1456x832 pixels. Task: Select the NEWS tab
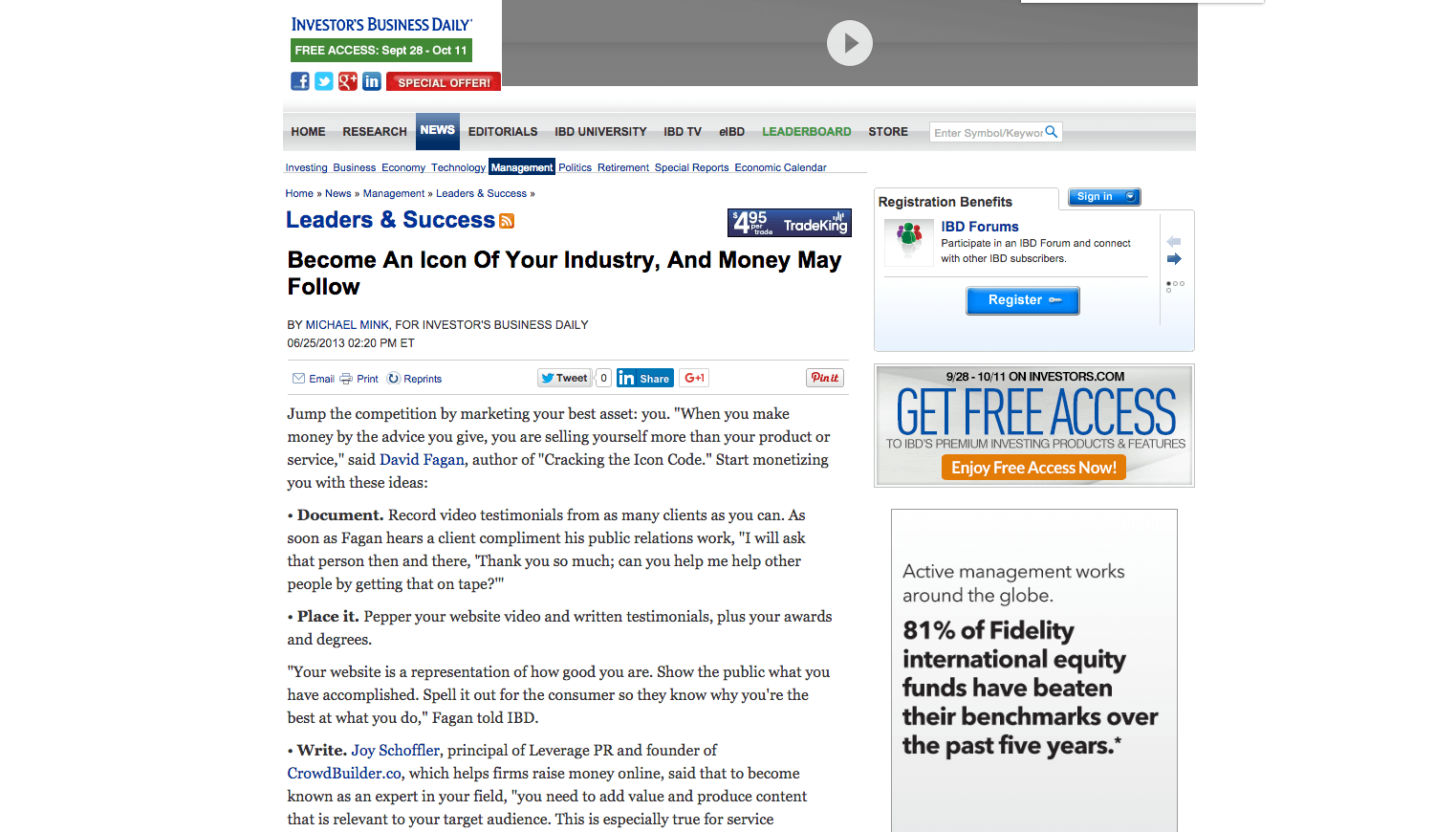click(438, 131)
